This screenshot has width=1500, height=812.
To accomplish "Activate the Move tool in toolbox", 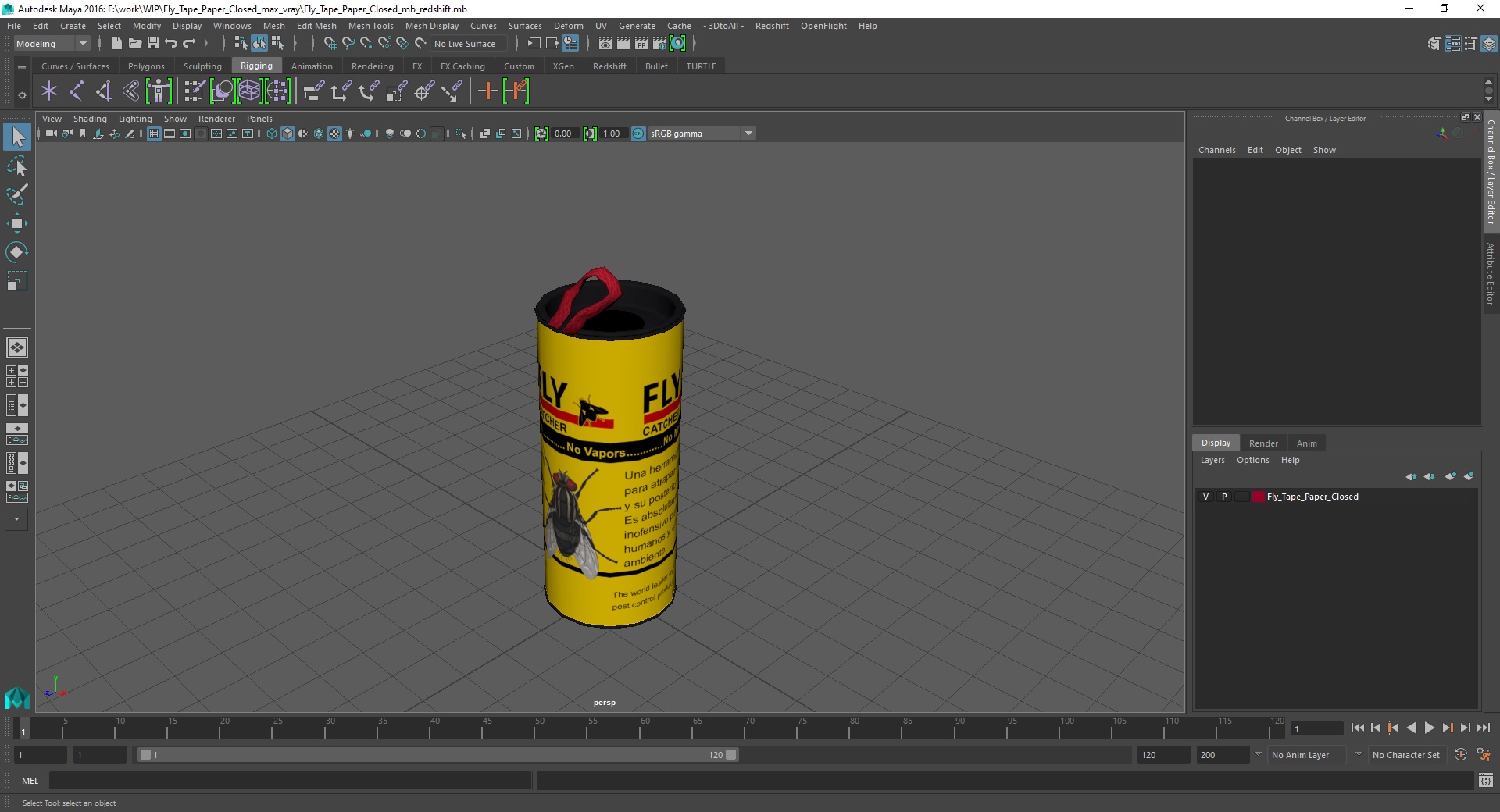I will [17, 223].
